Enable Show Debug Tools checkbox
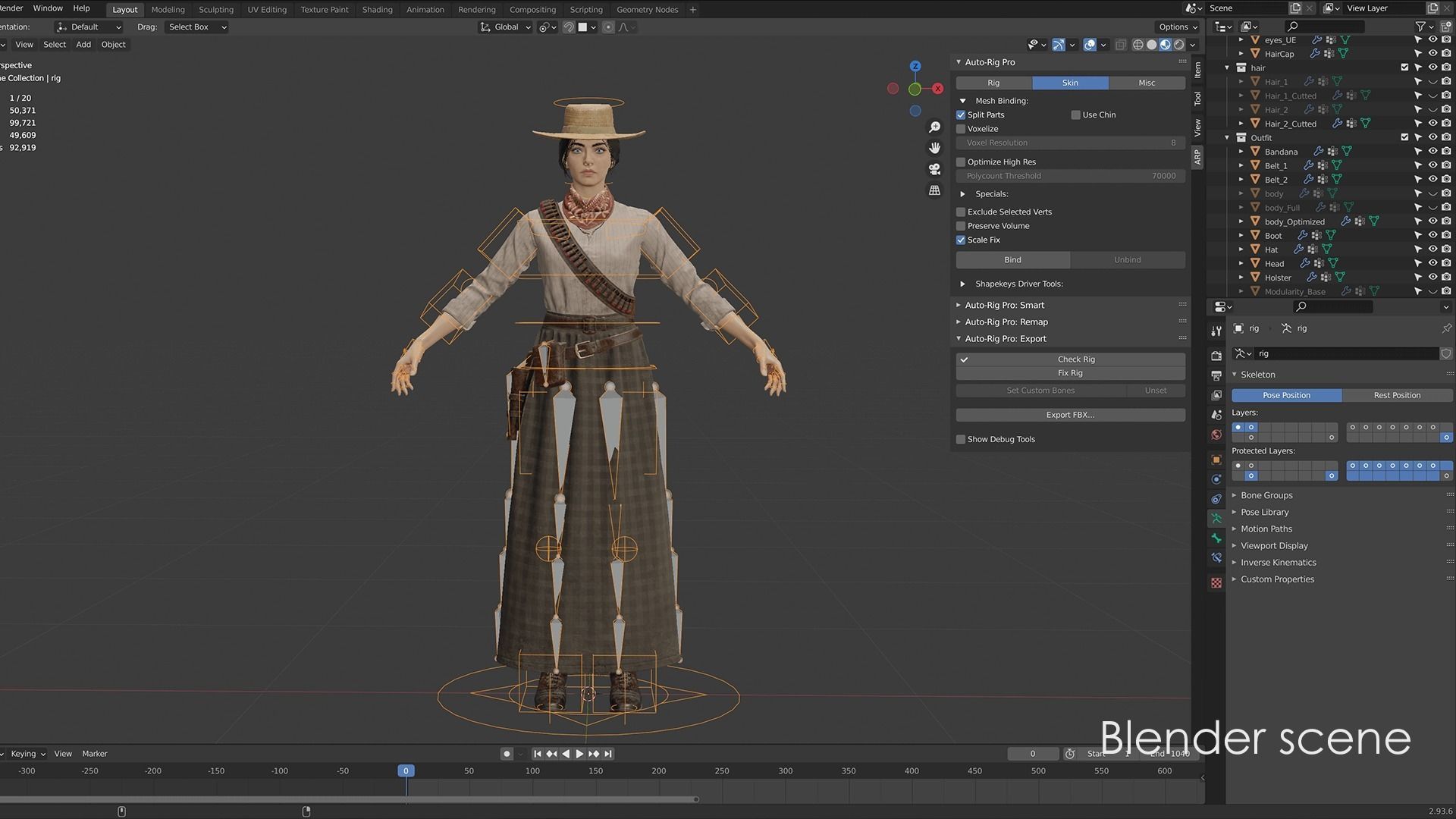The height and width of the screenshot is (819, 1456). [x=961, y=440]
